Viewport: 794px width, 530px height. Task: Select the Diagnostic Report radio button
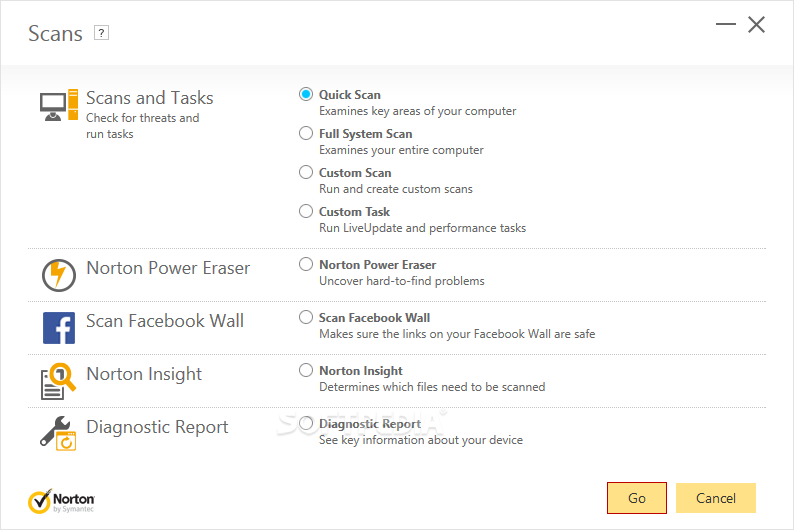pyautogui.click(x=306, y=423)
